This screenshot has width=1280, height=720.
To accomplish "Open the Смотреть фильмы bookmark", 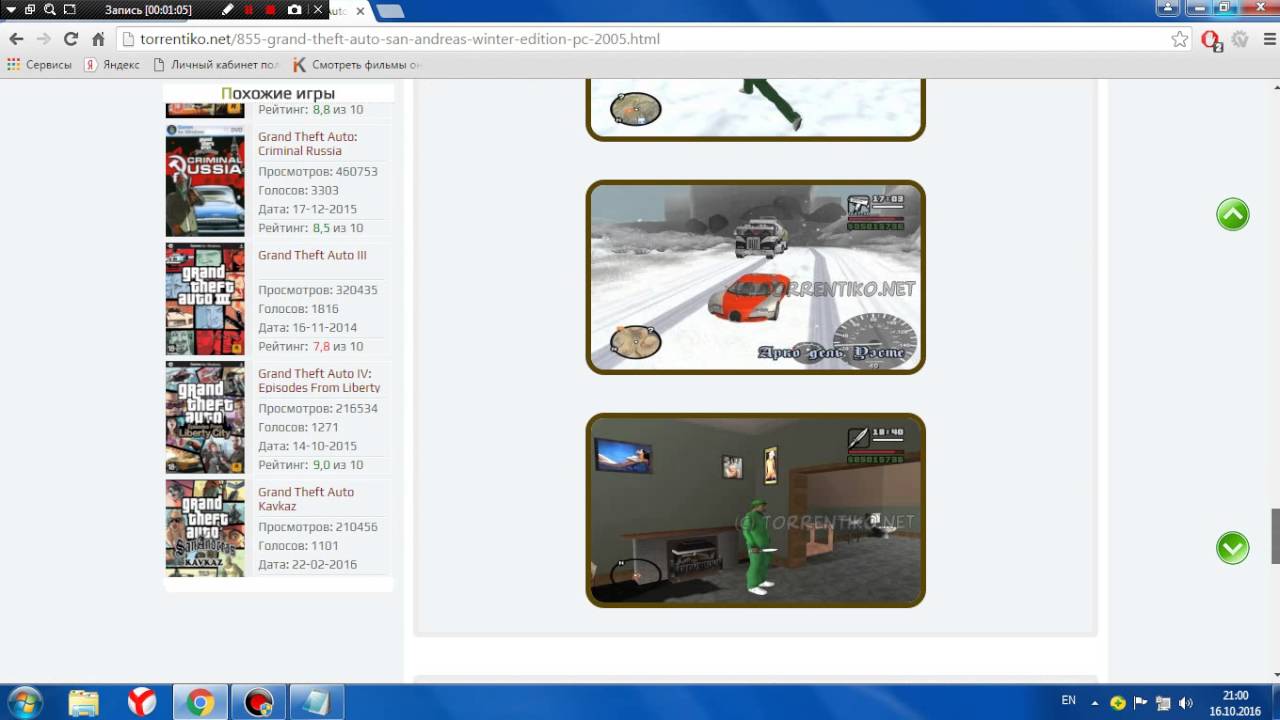I will pyautogui.click(x=356, y=64).
